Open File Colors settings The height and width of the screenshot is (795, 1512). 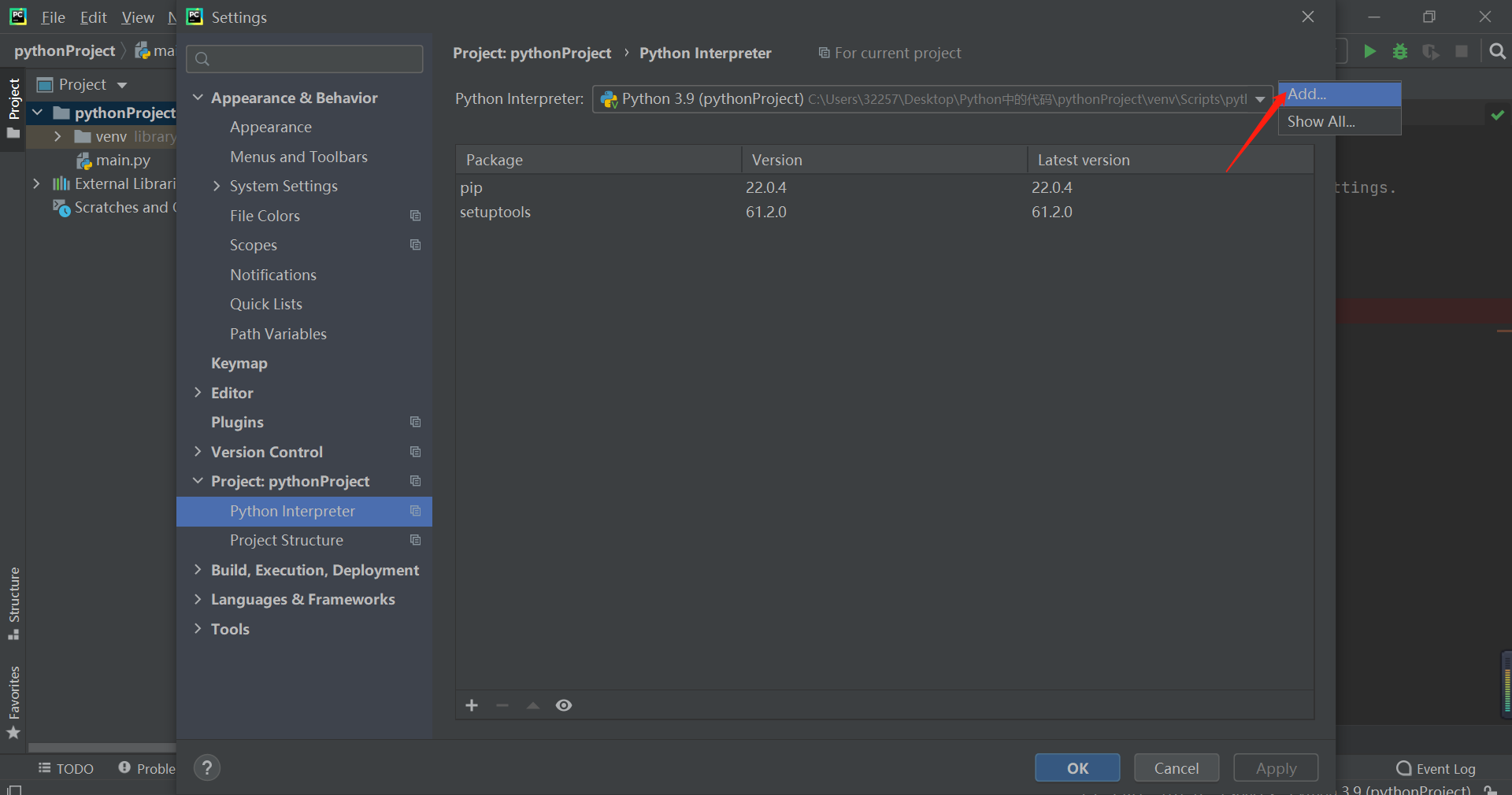click(x=265, y=216)
